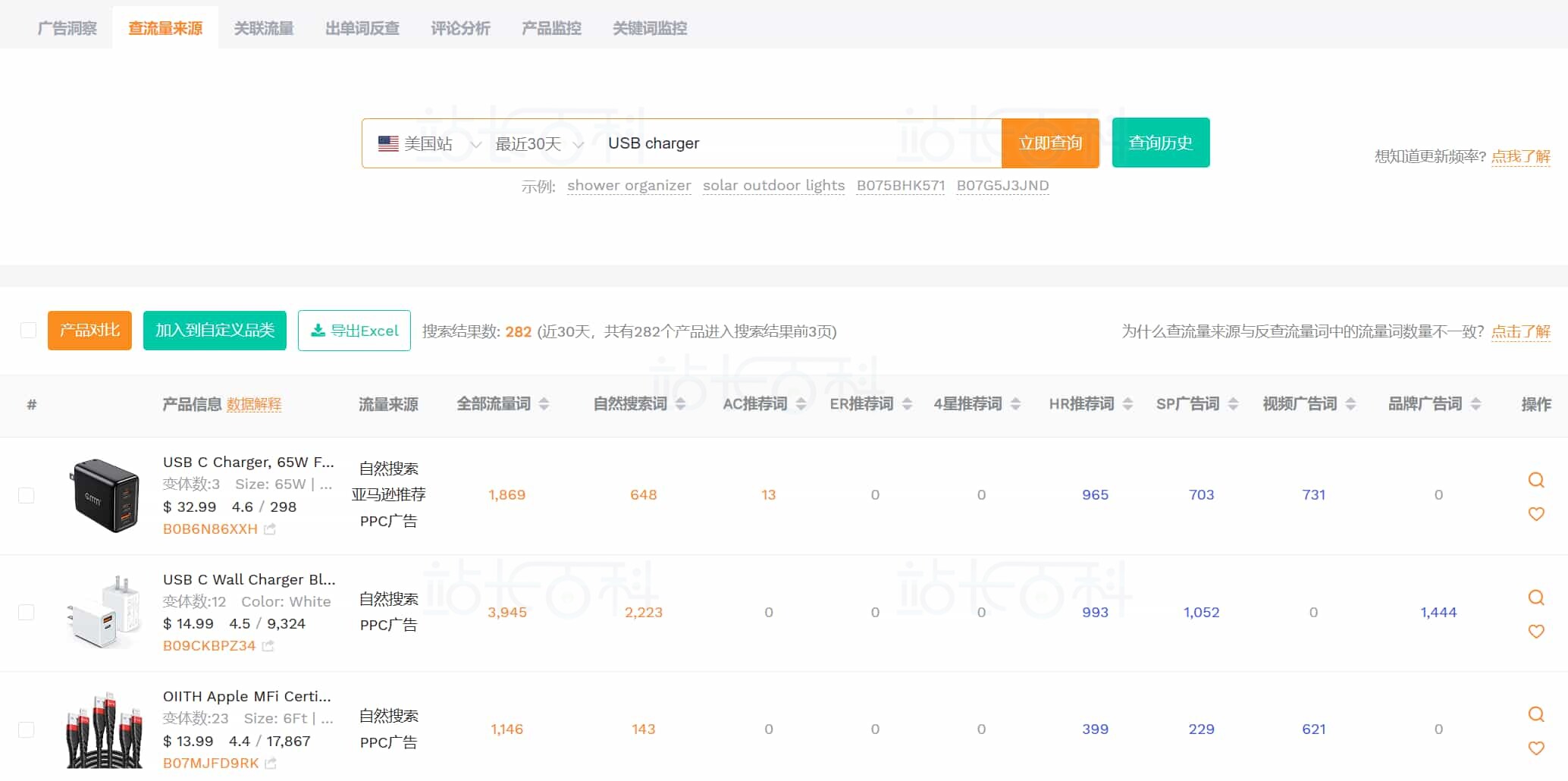Click the 立即查询 search button

tap(1050, 143)
